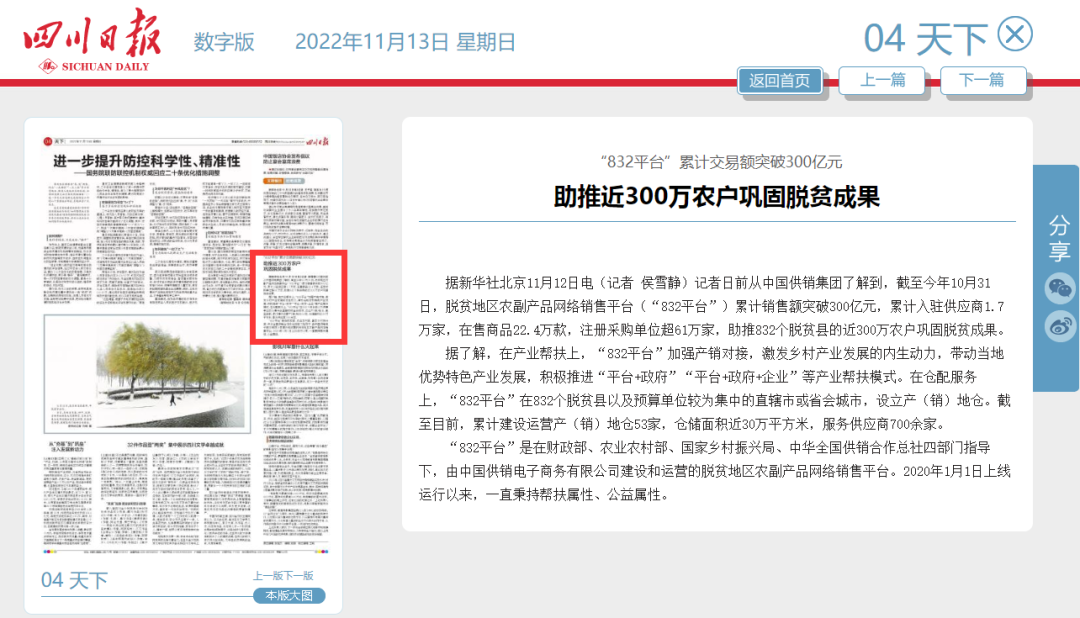Click subtitle "832平台"累计交易额突破300亿元
Screen dimensions: 1080x618
pos(721,162)
